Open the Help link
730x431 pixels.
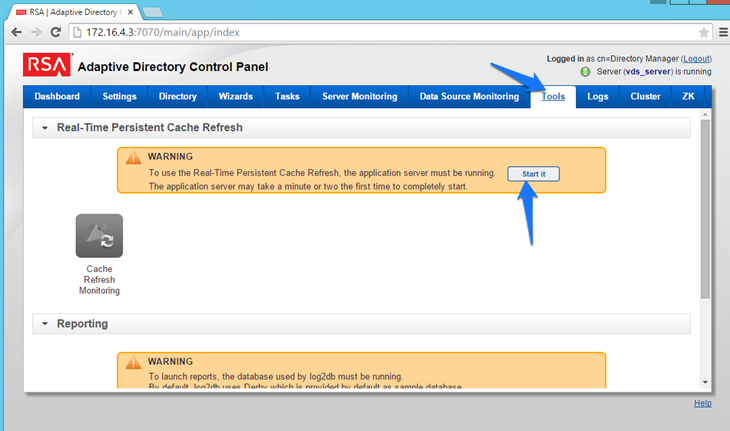coord(703,403)
